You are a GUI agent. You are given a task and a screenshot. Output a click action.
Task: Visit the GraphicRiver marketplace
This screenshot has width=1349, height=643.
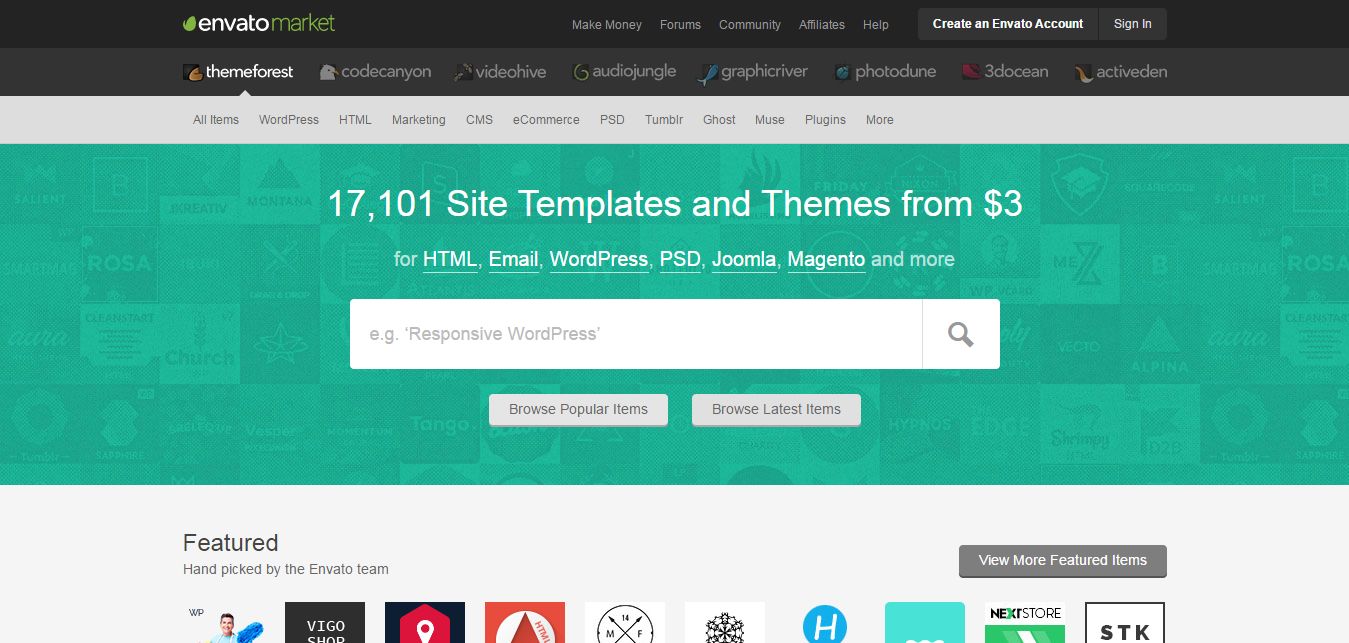point(753,72)
